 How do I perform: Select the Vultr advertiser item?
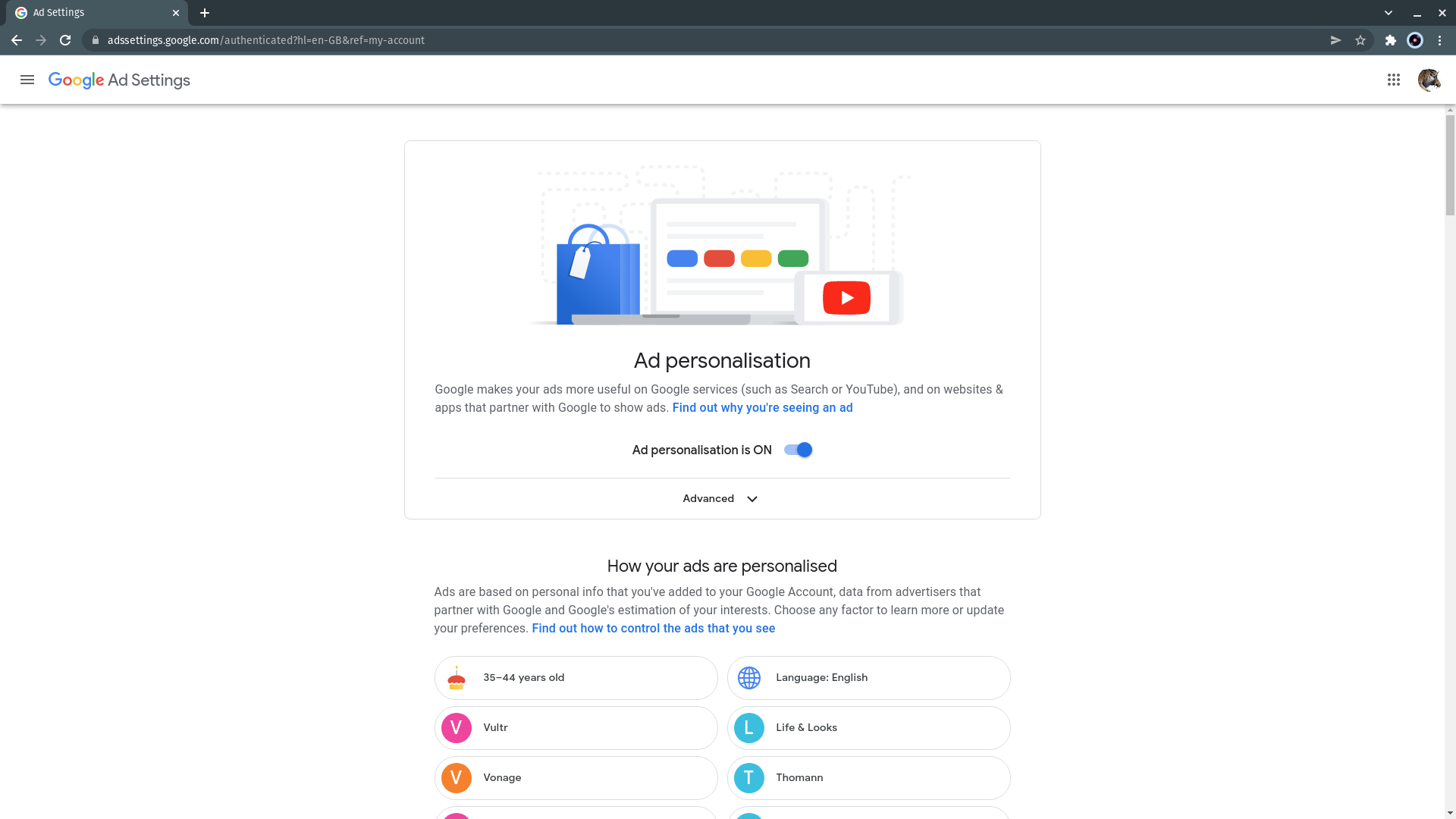click(x=576, y=727)
